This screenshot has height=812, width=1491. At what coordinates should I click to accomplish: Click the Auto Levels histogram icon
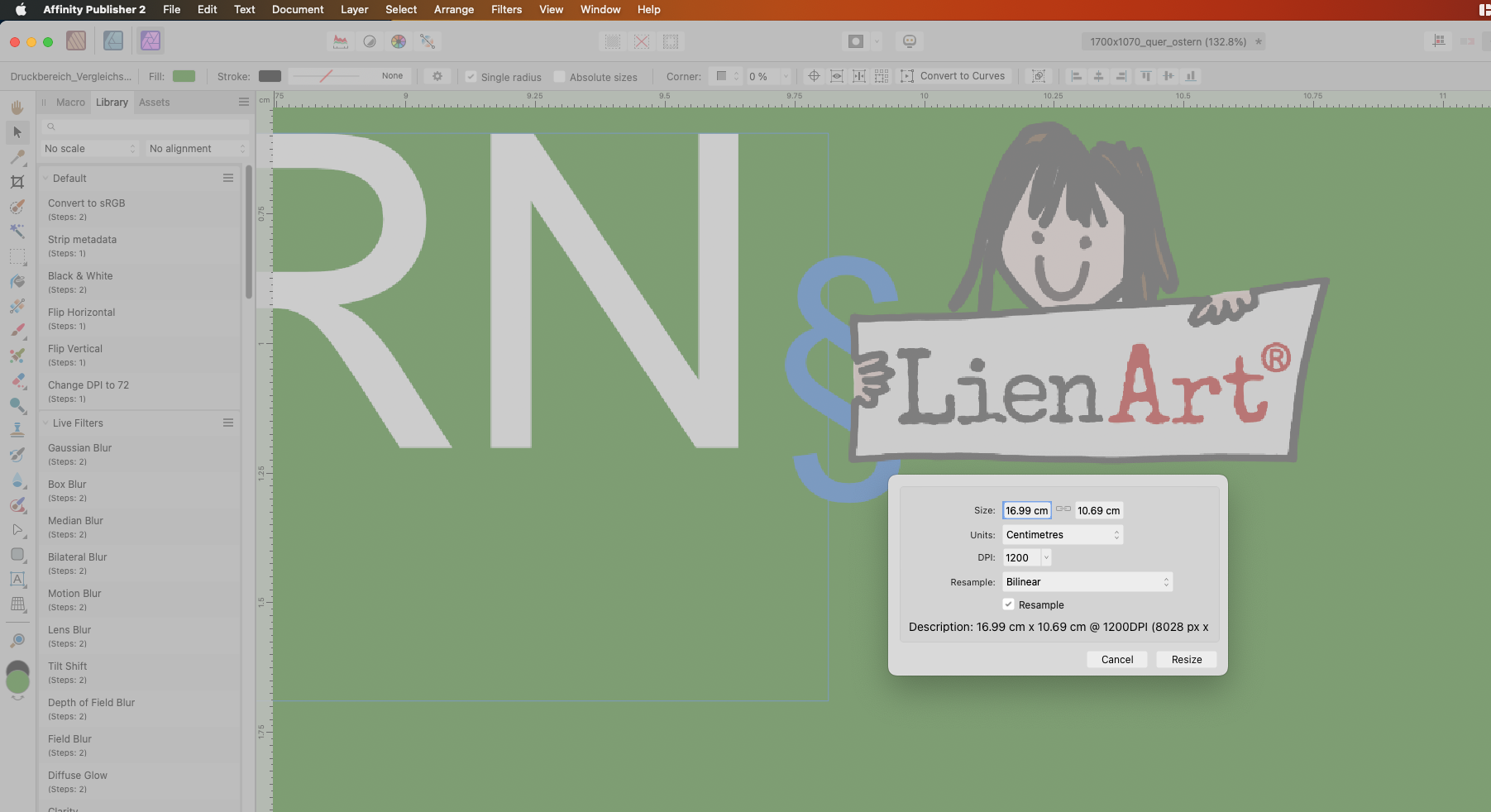click(341, 41)
